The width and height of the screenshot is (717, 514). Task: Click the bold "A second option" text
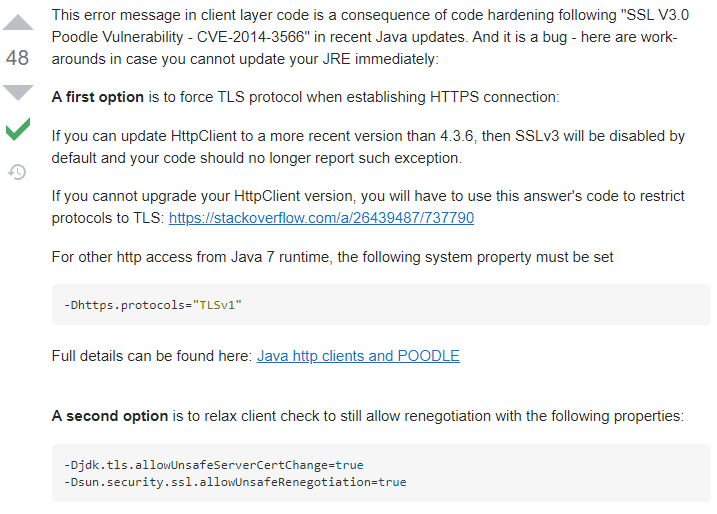pos(110,416)
